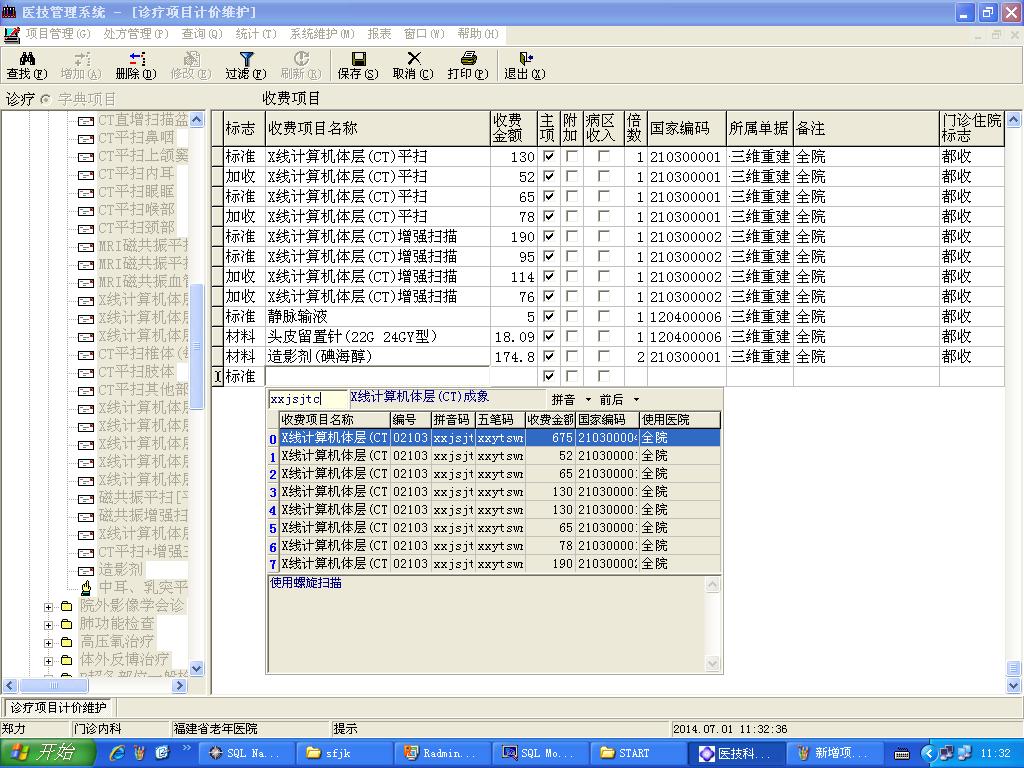Image resolution: width=1024 pixels, height=768 pixels.
Task: Click the 打印 (Print) printer icon
Action: point(467,66)
